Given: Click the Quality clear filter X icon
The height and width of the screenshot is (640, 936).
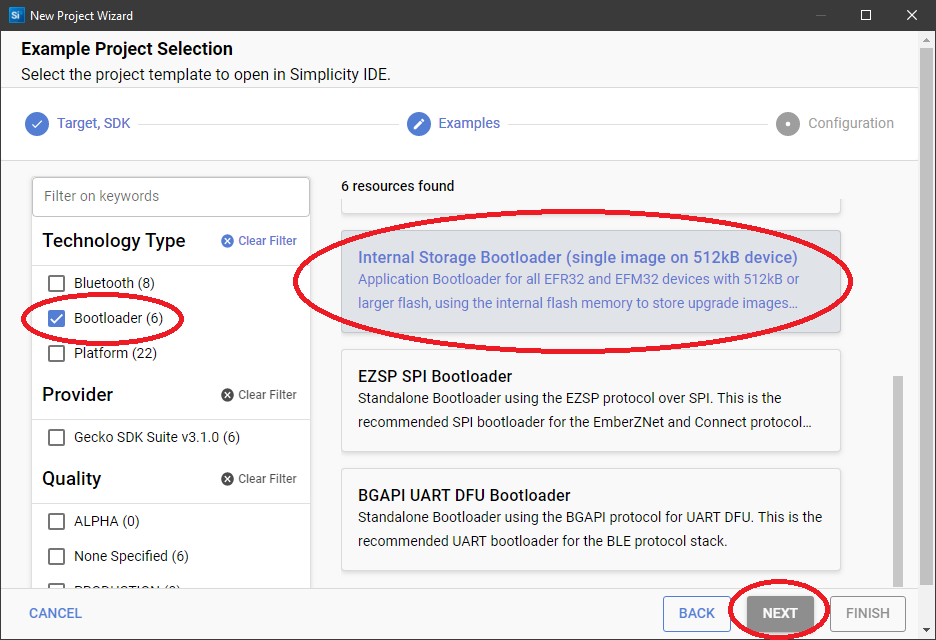Looking at the screenshot, I should pyautogui.click(x=227, y=479).
